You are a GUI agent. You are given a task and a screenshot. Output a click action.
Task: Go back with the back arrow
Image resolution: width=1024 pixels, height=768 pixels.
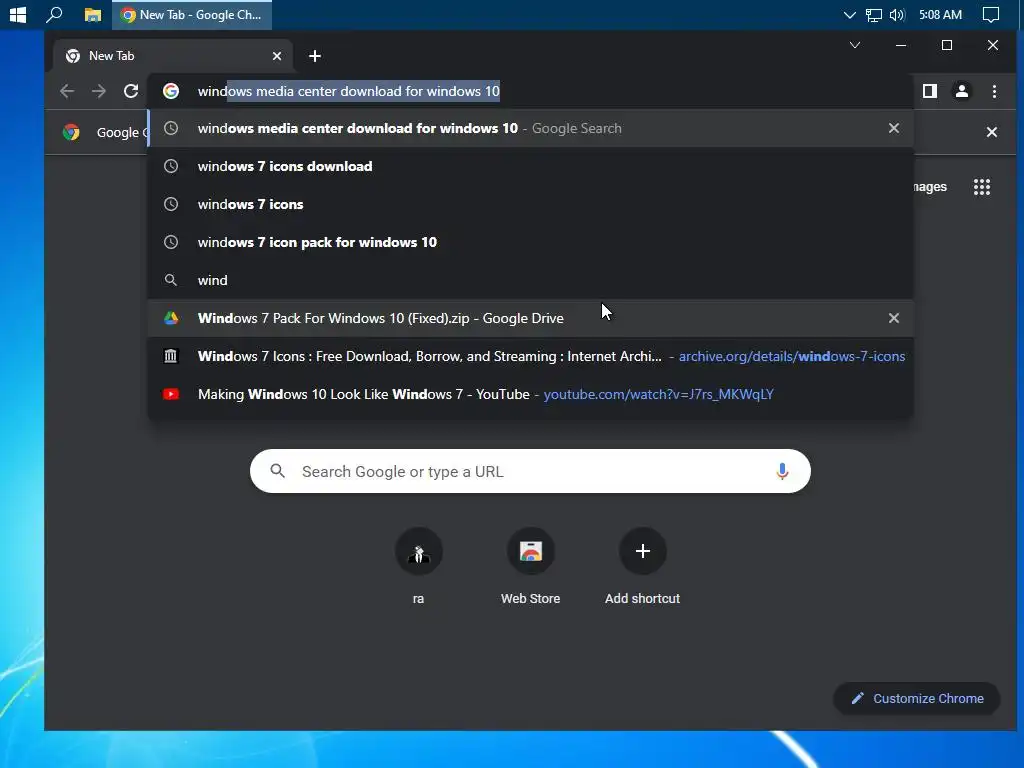click(x=67, y=91)
